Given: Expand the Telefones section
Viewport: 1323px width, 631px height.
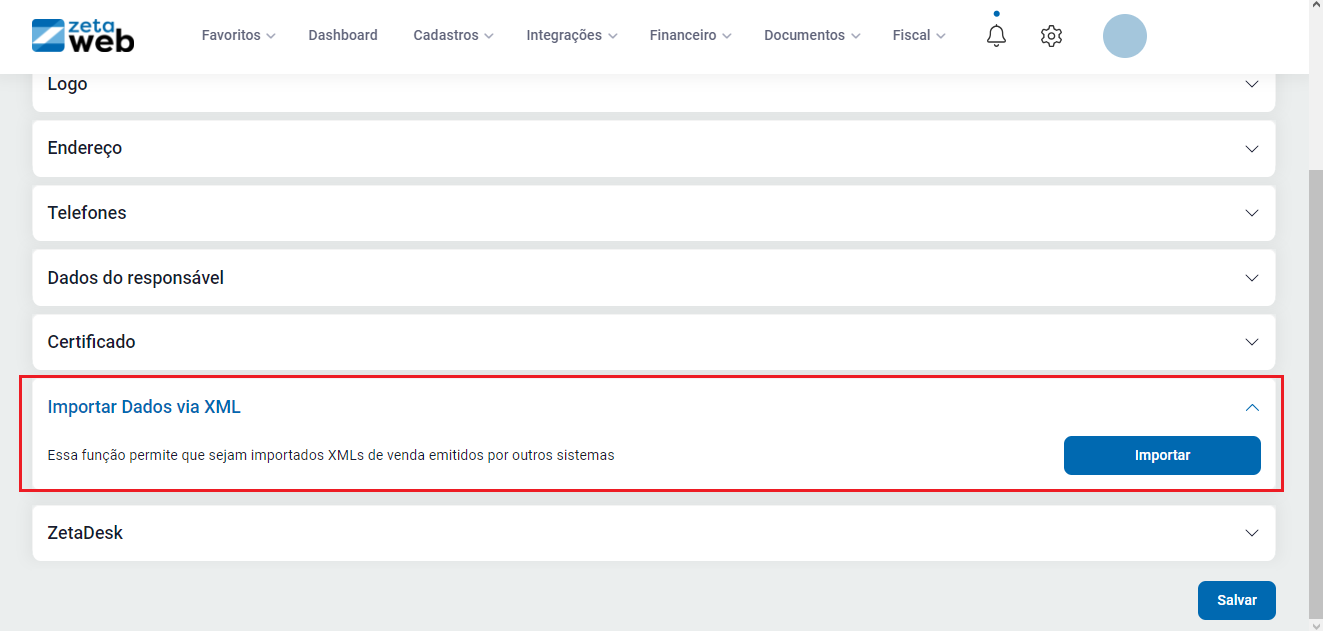Looking at the screenshot, I should click(x=1251, y=213).
